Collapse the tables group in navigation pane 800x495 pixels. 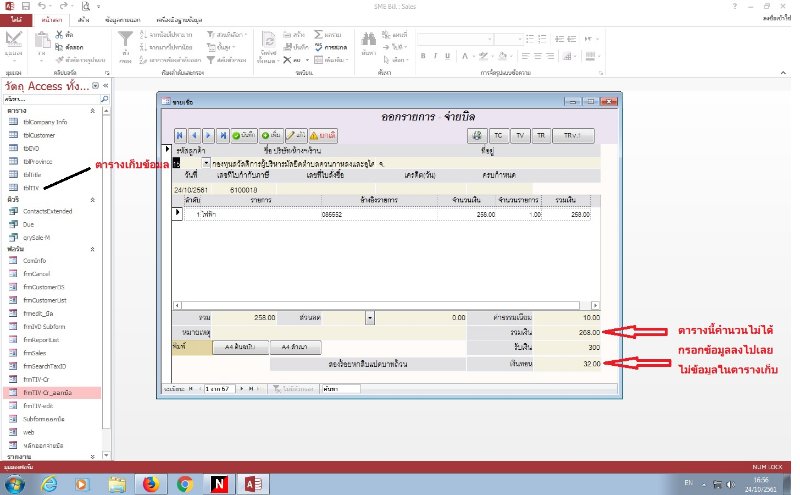coord(93,111)
